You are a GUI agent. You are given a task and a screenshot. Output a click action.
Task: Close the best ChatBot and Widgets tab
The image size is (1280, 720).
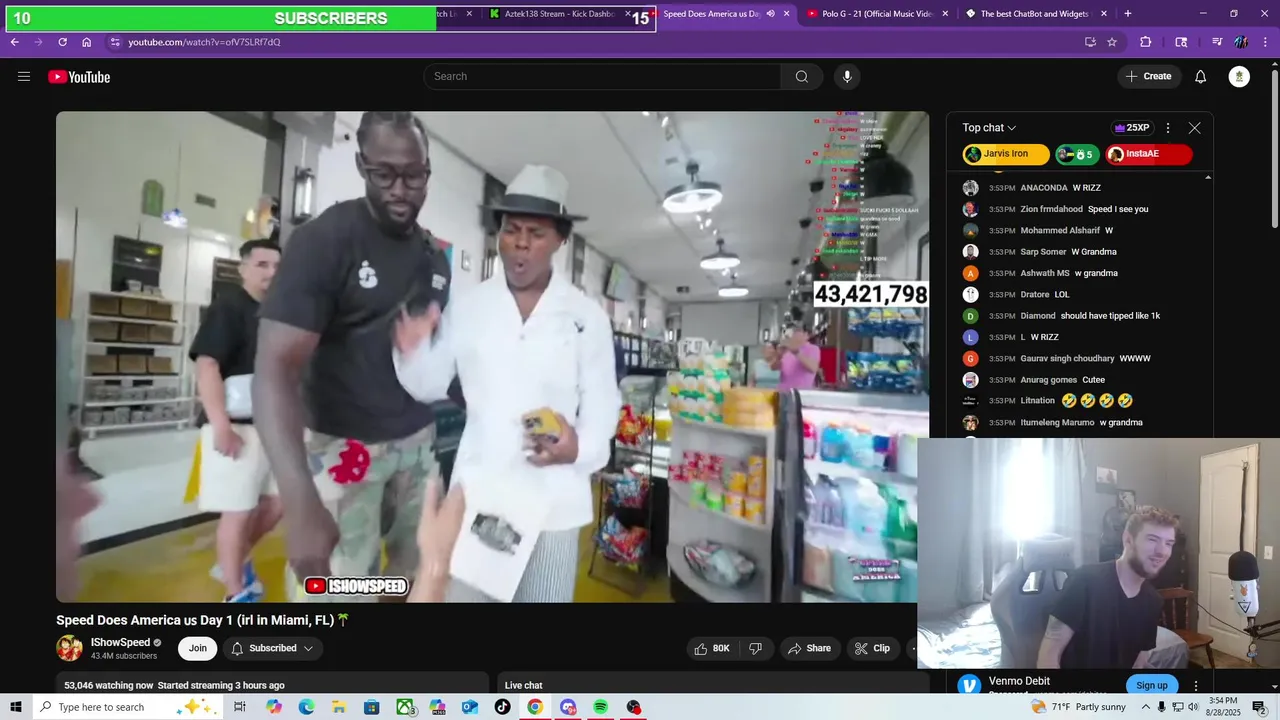pos(1103,14)
